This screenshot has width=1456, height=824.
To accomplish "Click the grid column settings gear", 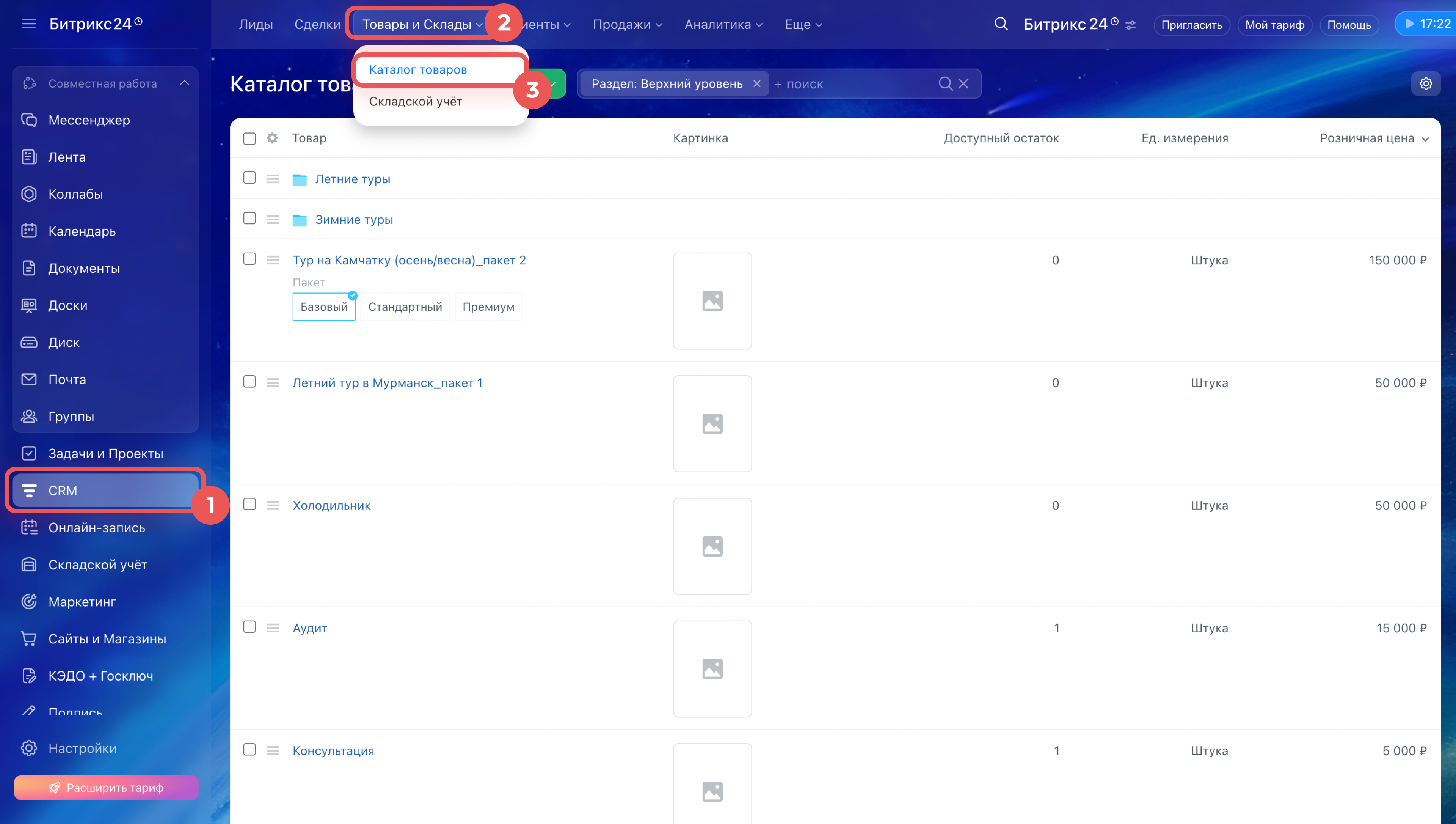I will point(273,138).
